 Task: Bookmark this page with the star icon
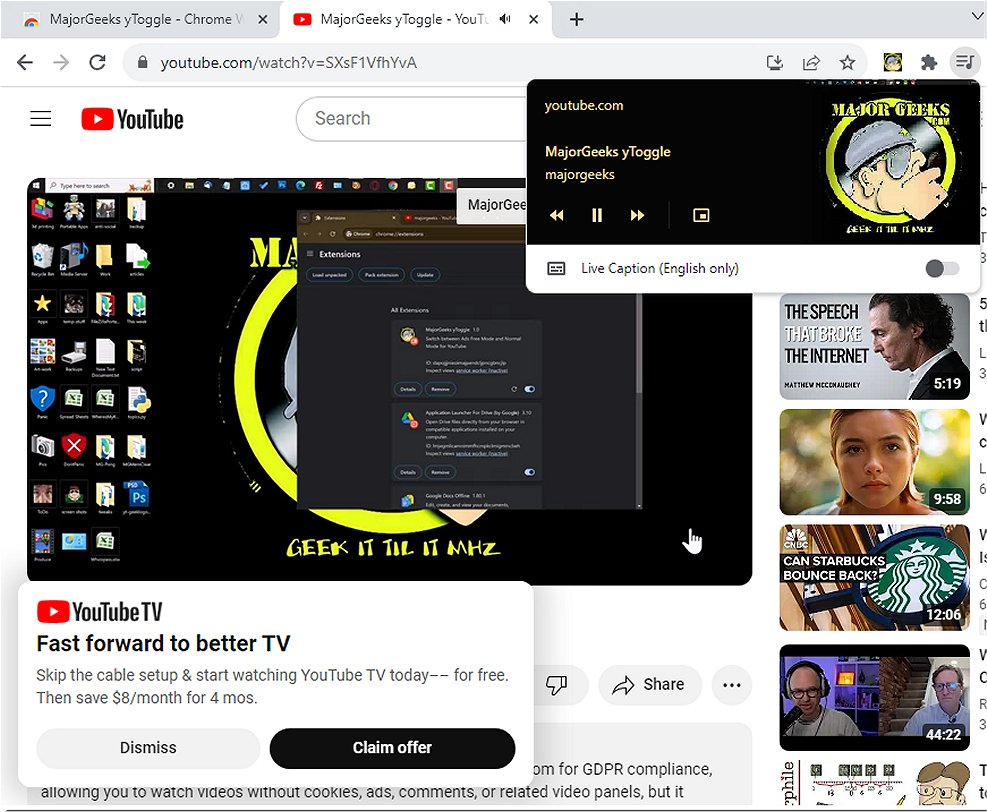coord(847,62)
